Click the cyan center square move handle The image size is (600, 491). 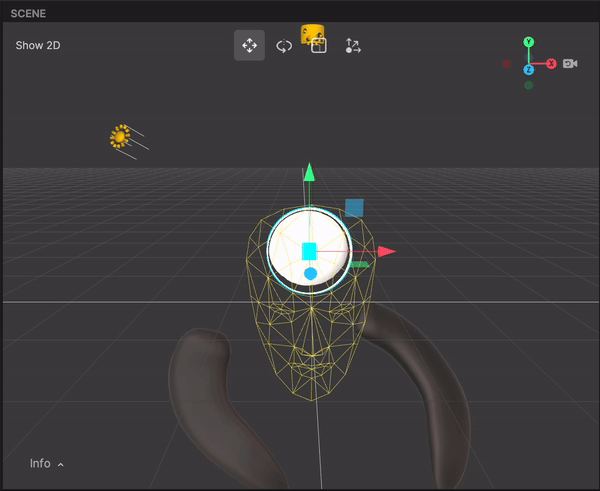309,251
